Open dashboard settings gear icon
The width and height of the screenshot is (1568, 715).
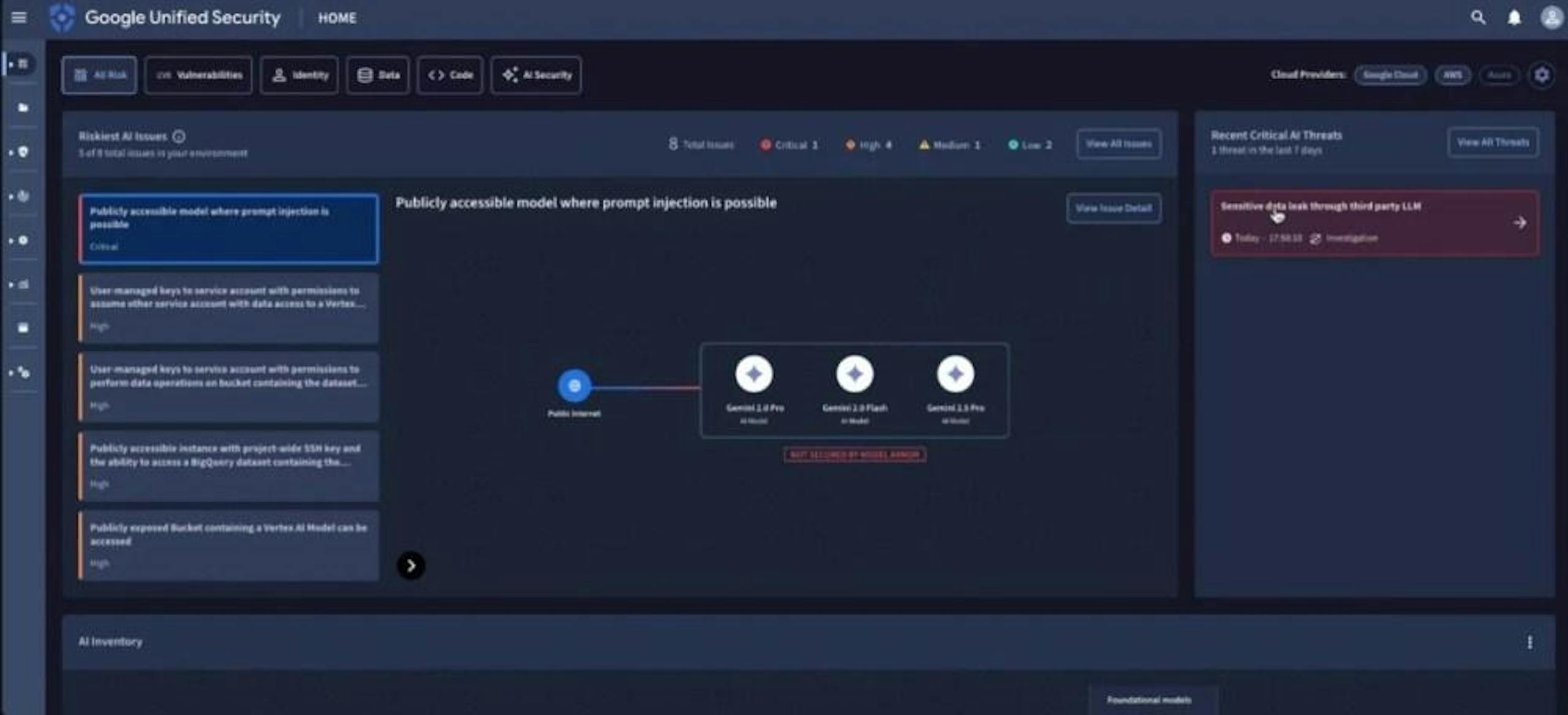1542,75
